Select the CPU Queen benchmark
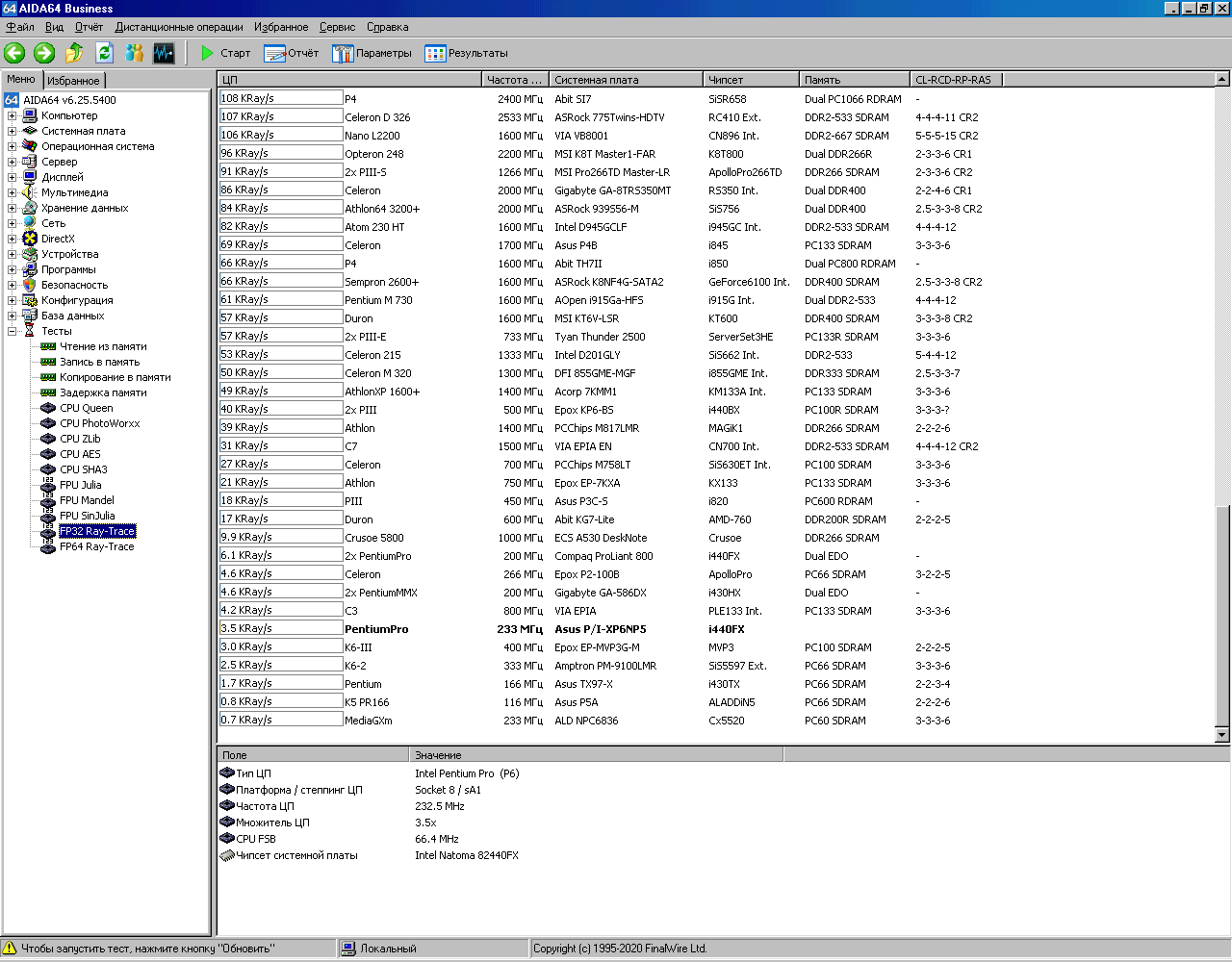This screenshot has width=1232, height=962. pyautogui.click(x=86, y=408)
